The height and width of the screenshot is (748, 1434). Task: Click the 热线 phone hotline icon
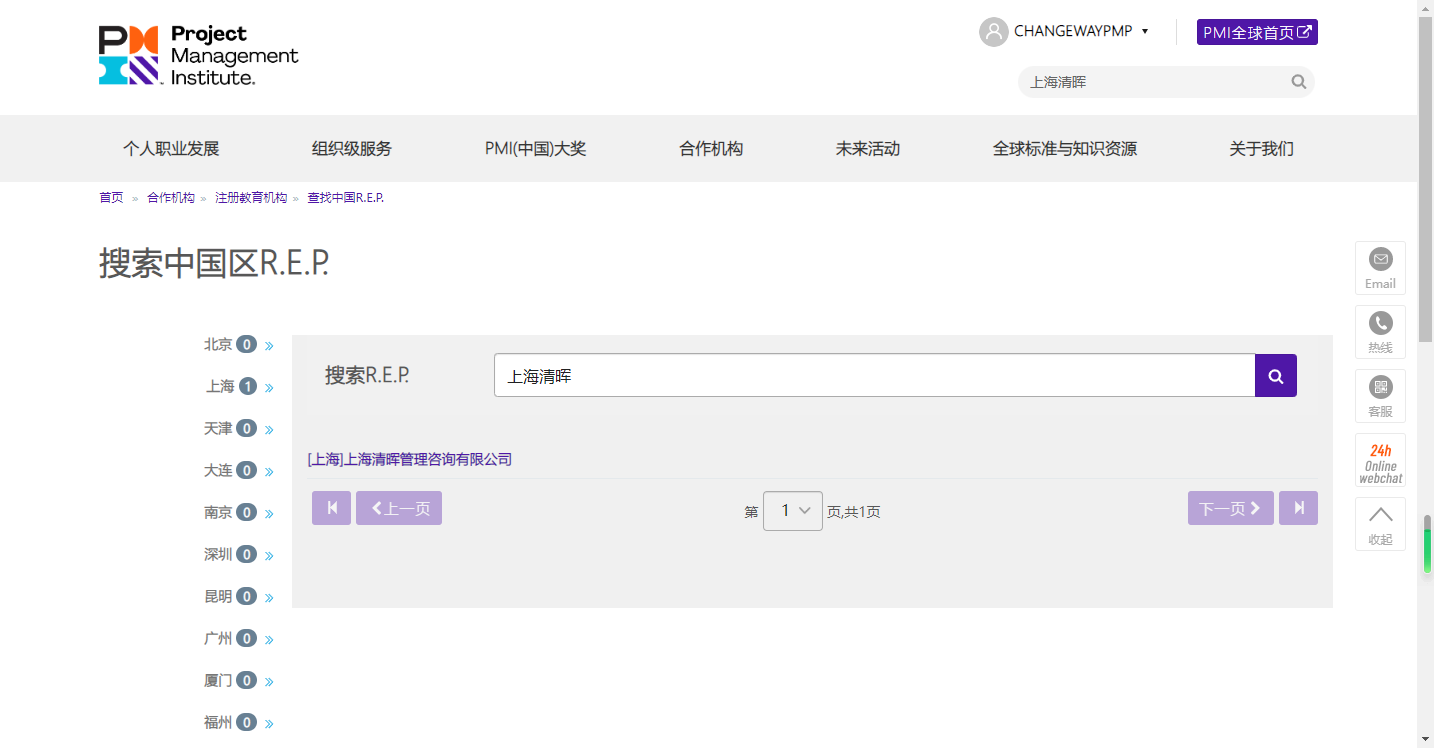[x=1380, y=331]
